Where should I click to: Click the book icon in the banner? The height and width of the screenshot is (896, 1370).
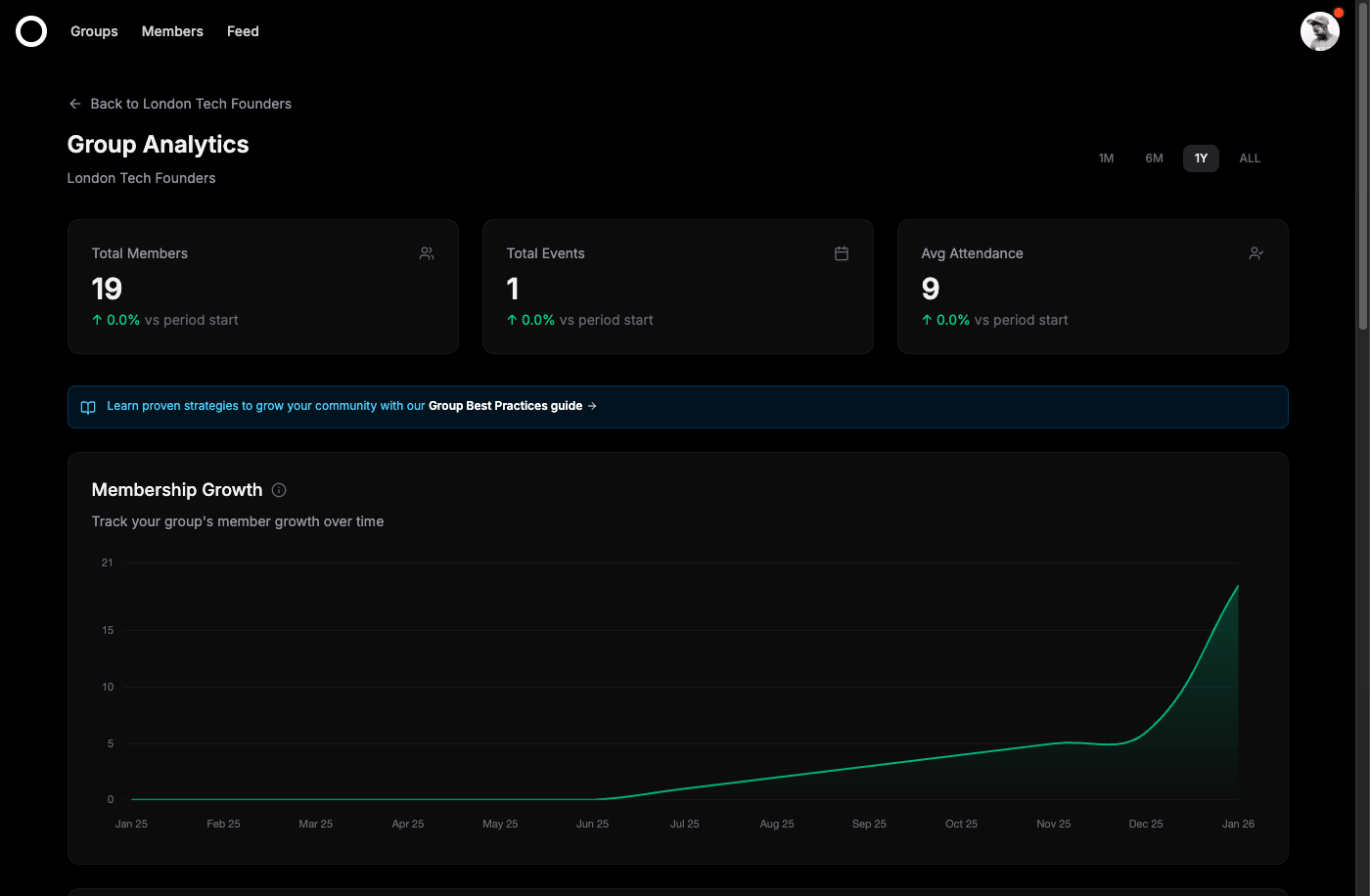(x=88, y=406)
